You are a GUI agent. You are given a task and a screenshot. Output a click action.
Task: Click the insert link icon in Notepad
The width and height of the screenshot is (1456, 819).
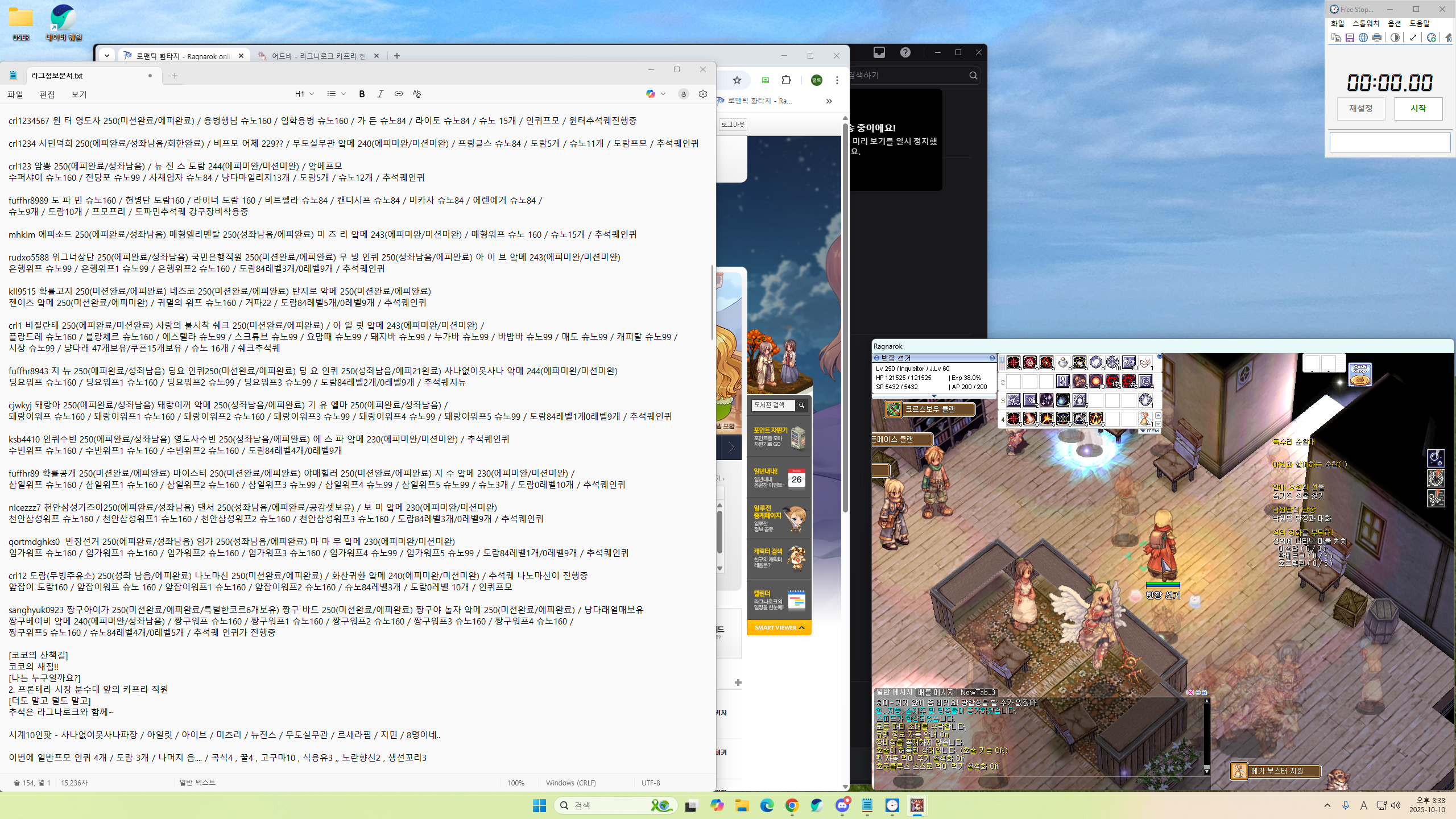pos(398,94)
